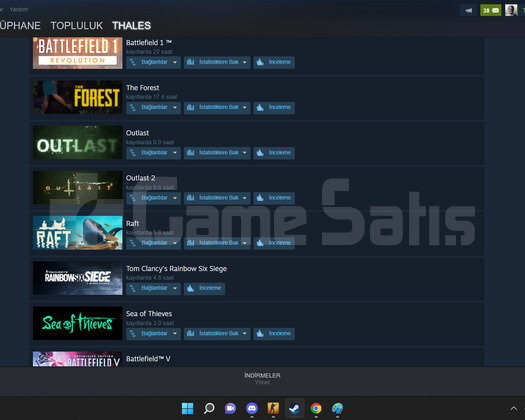Open the green 38 messages inbox
This screenshot has width=525, height=420.
[x=491, y=10]
